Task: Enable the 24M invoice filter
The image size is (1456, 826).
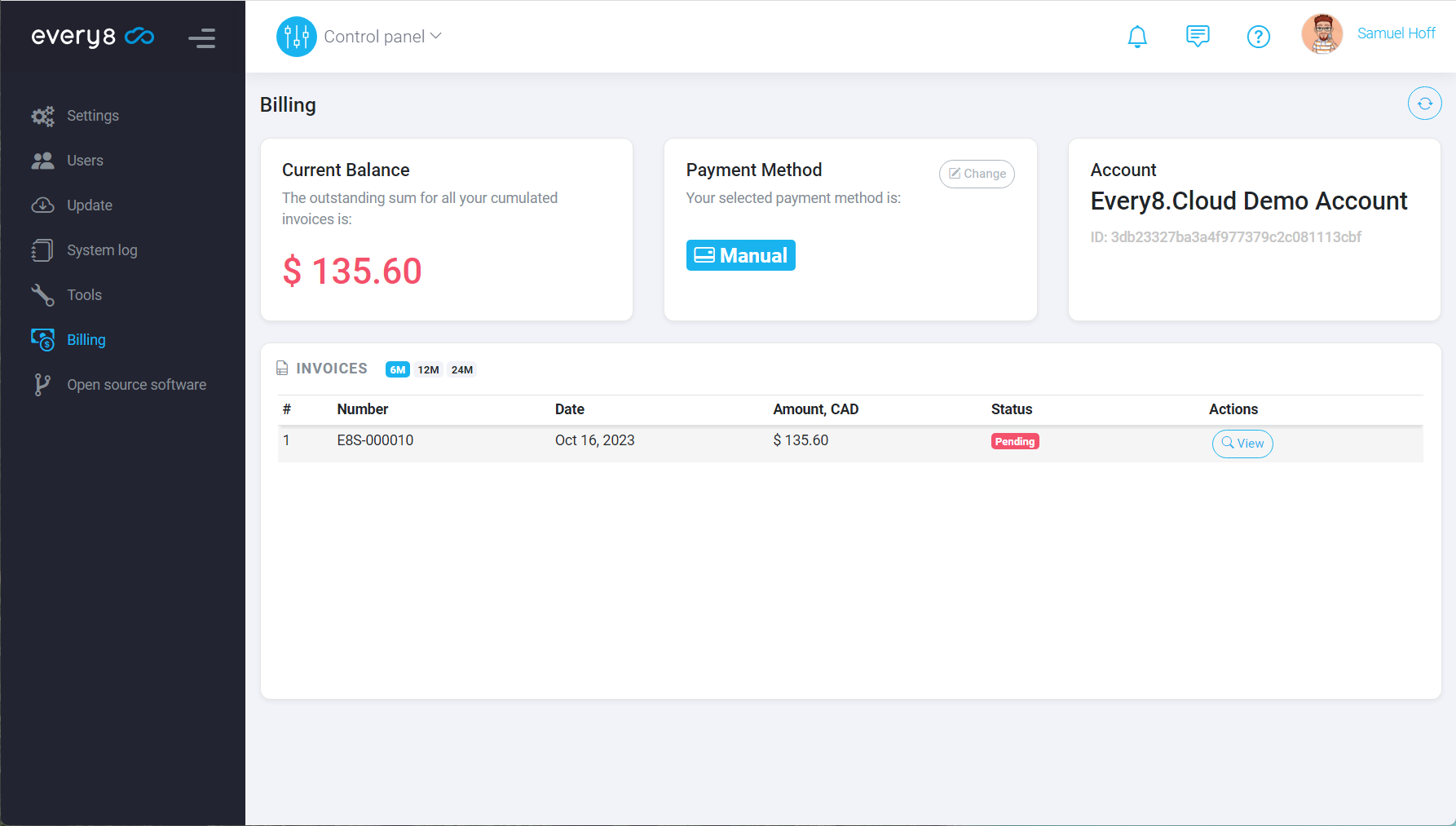Action: point(462,369)
